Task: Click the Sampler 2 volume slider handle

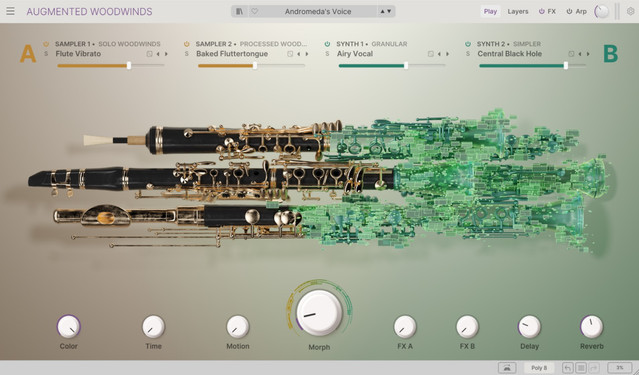Action: pos(255,65)
